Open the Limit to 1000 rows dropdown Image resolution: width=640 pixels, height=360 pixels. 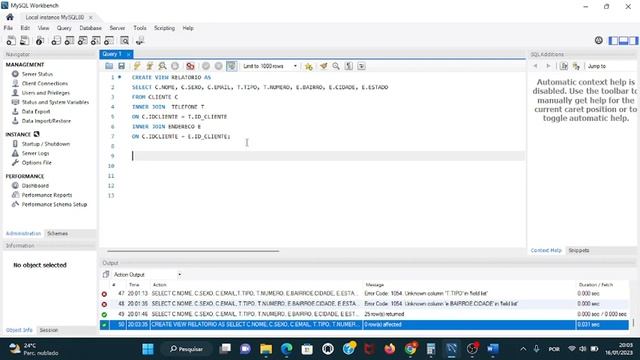(270, 66)
